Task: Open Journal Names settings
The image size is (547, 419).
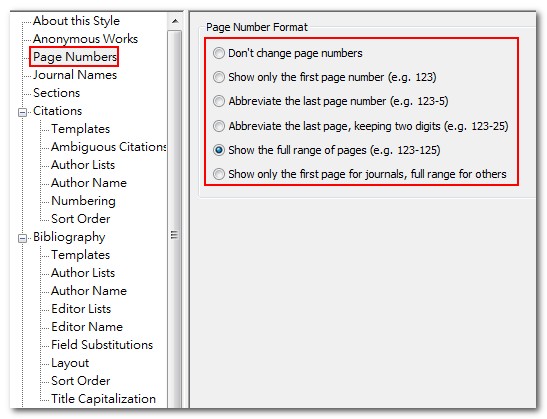Action: 75,75
